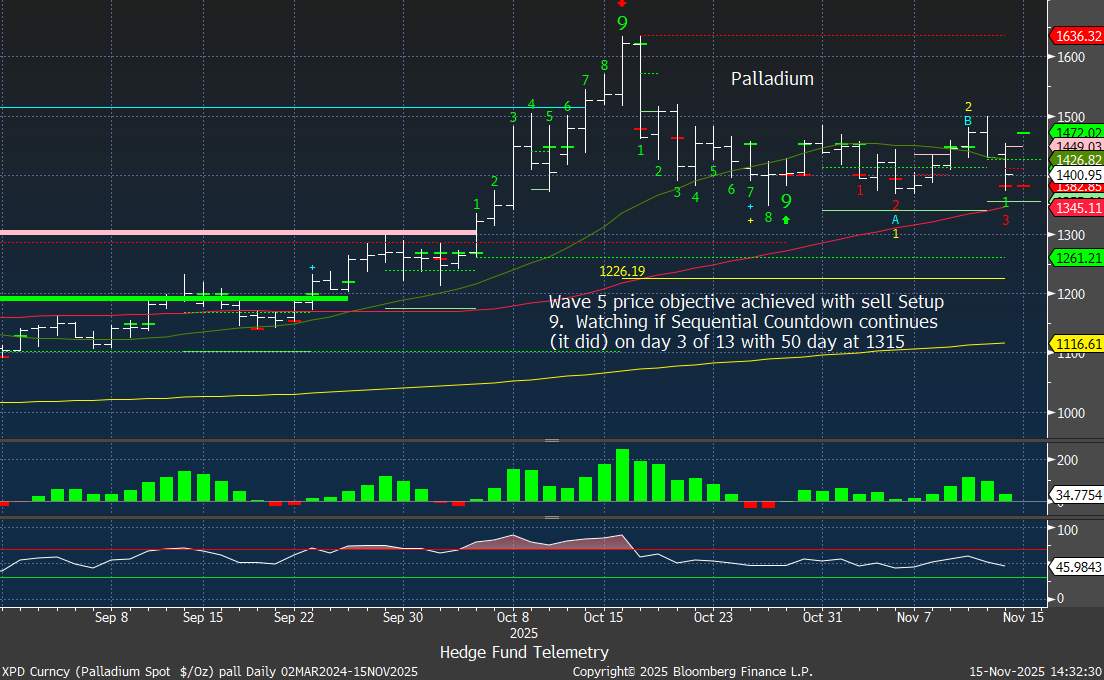Click the thick pink horizontal resistance line
This screenshot has width=1104, height=680.
tap(238, 233)
